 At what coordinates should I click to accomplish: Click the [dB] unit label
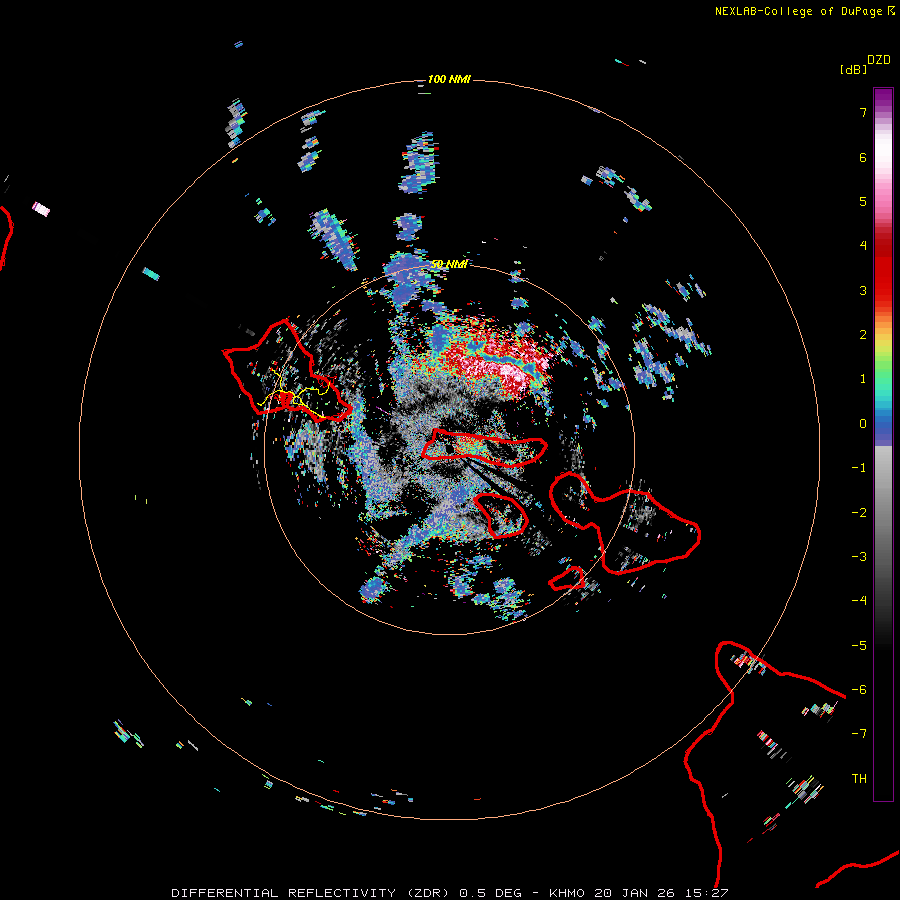click(853, 69)
